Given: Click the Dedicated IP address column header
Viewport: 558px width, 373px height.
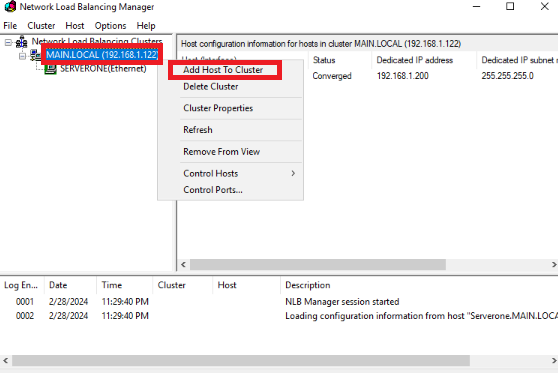Looking at the screenshot, I should 415,60.
